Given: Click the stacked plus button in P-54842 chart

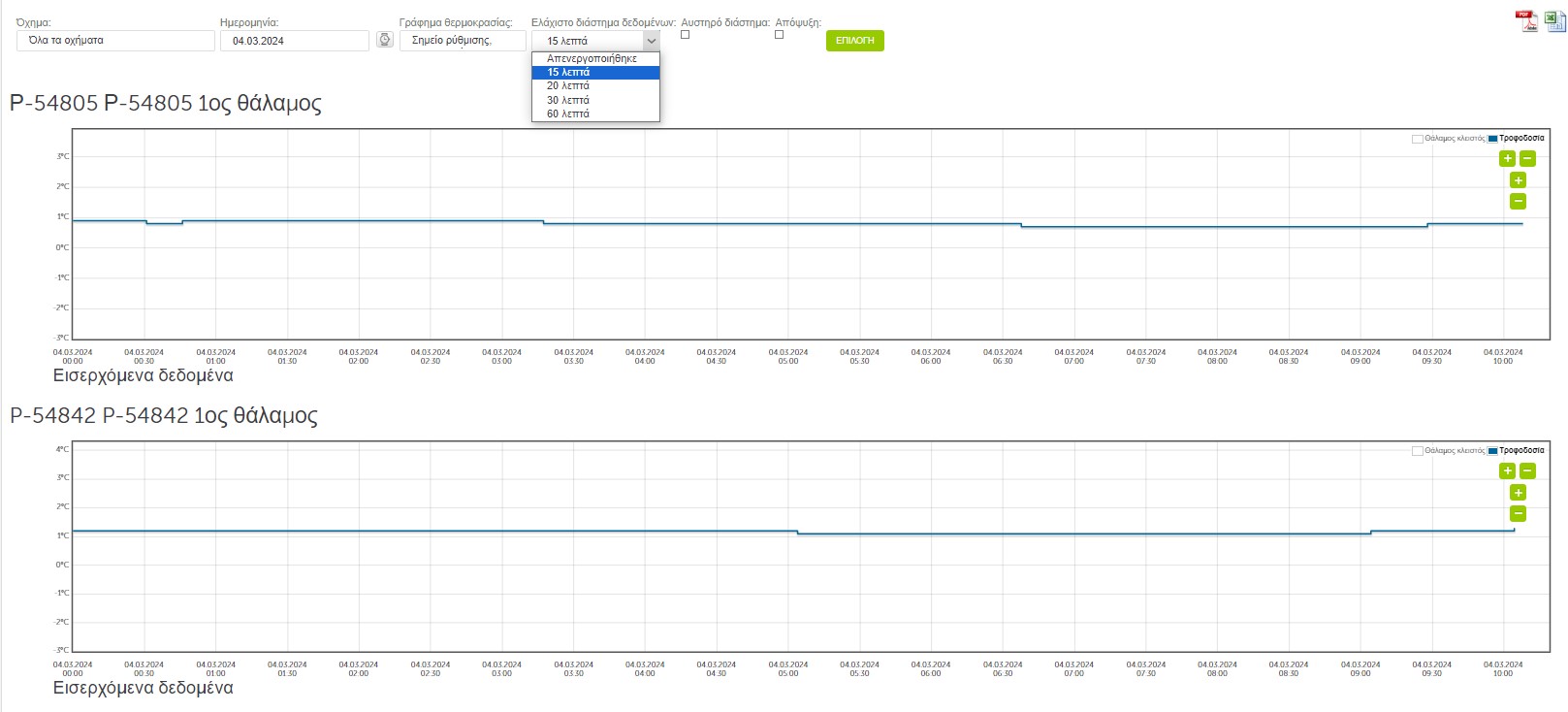Looking at the screenshot, I should [1519, 493].
